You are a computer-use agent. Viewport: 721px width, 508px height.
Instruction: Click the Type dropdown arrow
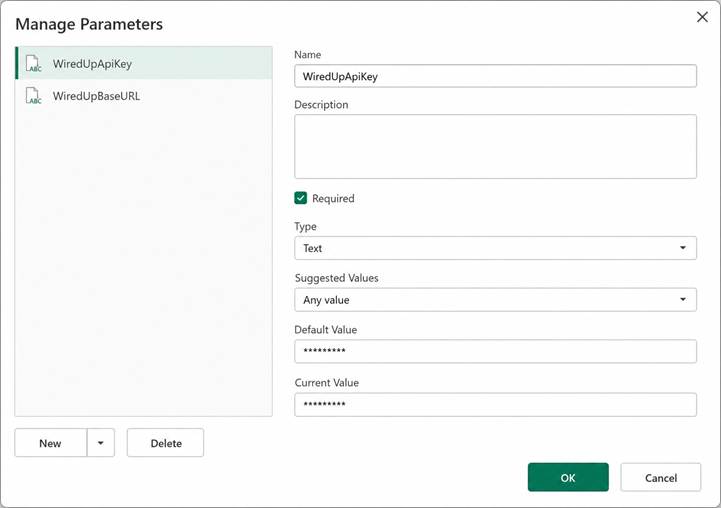[x=683, y=248]
